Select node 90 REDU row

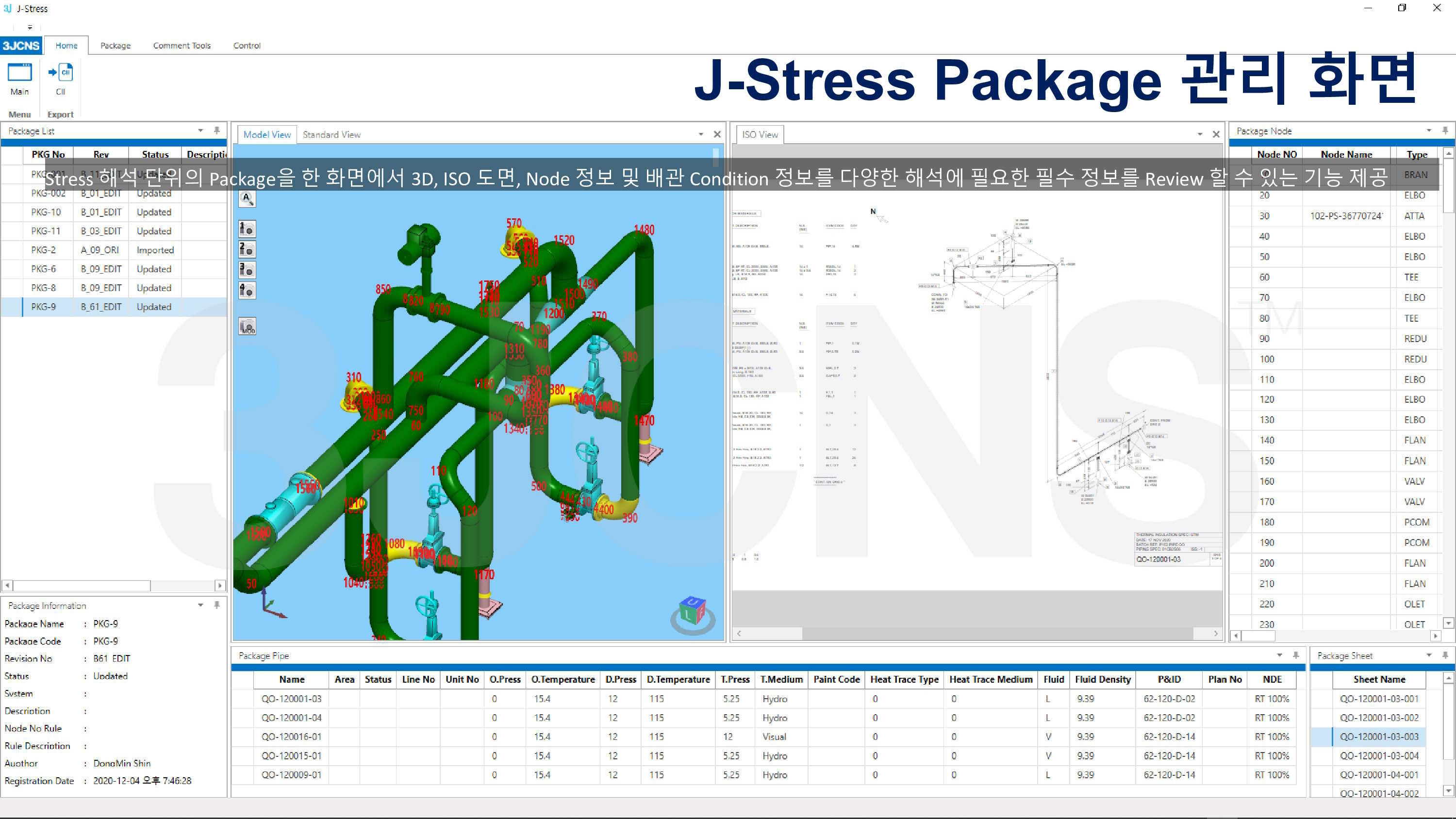click(x=1336, y=339)
